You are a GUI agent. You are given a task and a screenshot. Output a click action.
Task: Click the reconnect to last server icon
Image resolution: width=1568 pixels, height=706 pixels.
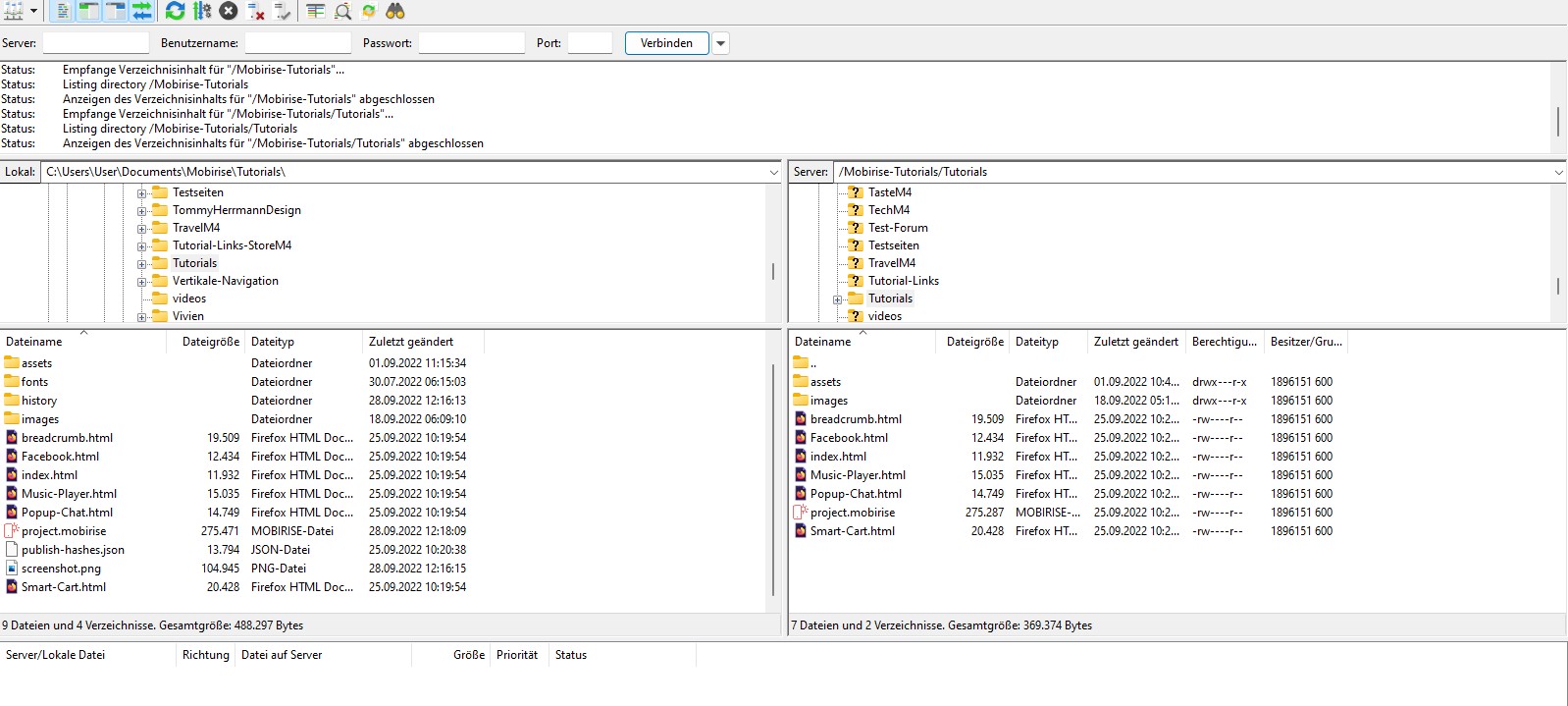pos(283,11)
